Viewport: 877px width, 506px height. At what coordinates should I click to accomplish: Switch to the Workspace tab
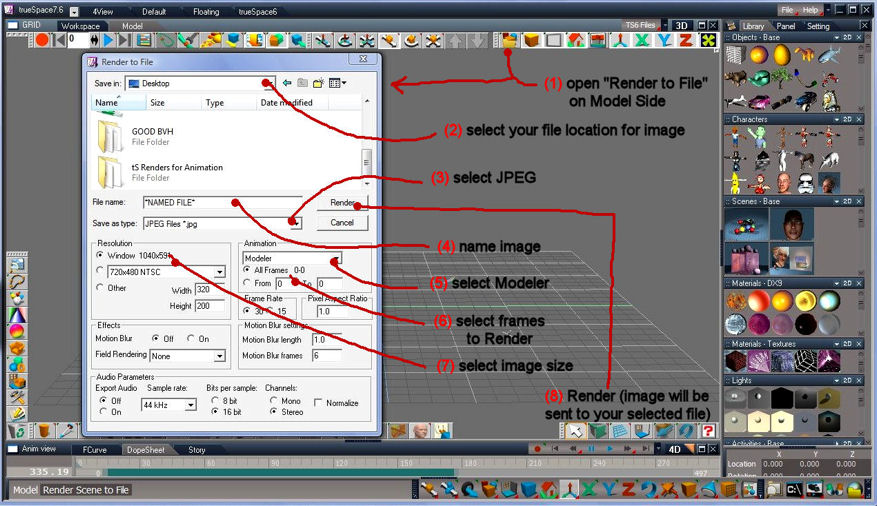[x=80, y=26]
